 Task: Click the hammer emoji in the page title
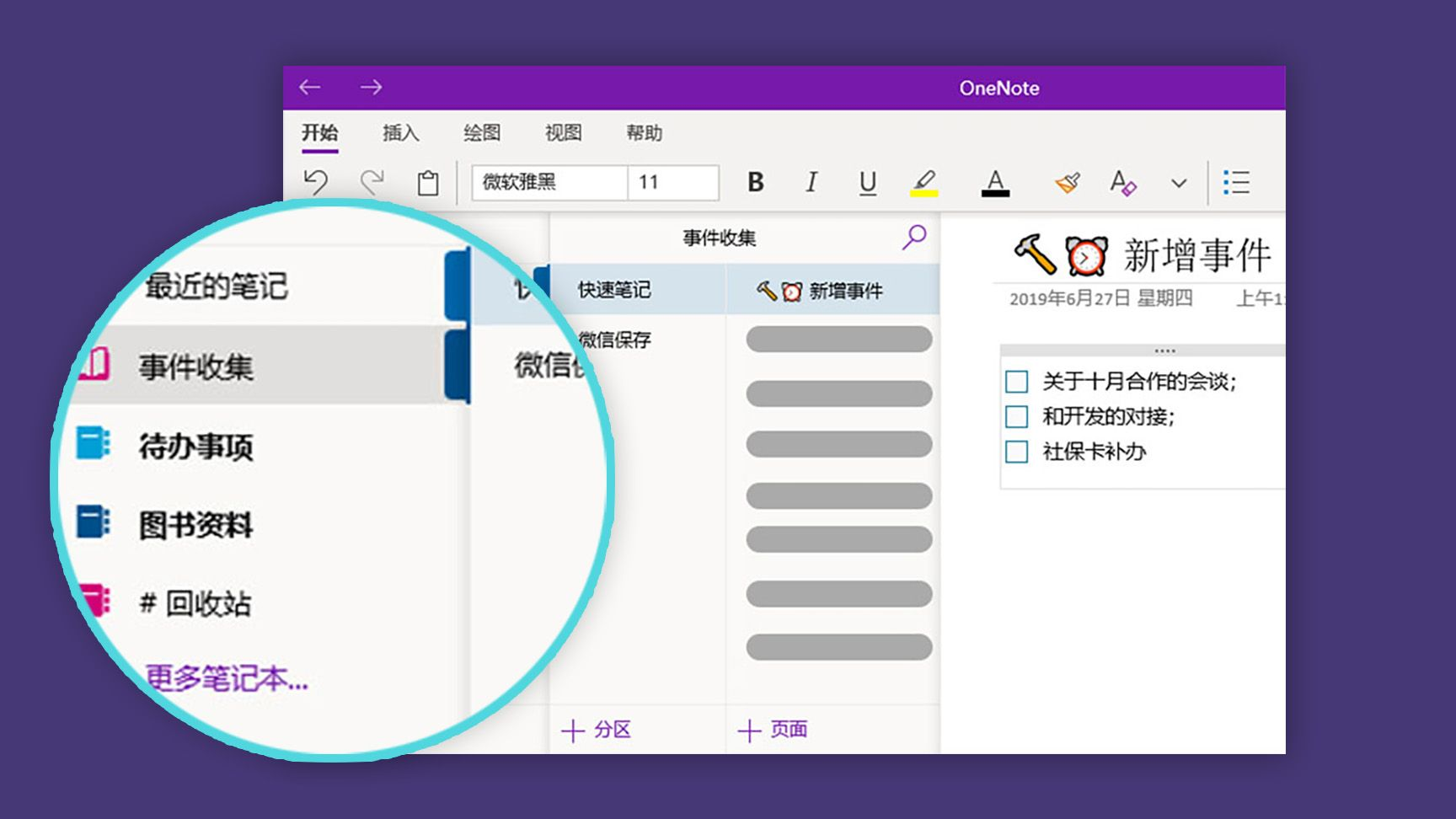1035,254
